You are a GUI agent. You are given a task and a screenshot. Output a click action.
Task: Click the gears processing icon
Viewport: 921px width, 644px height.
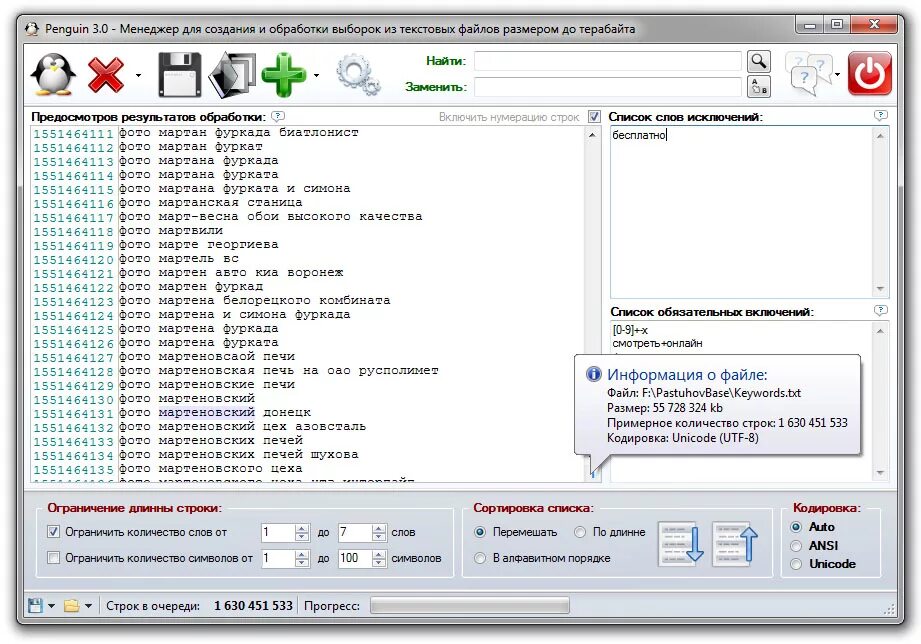pos(358,75)
